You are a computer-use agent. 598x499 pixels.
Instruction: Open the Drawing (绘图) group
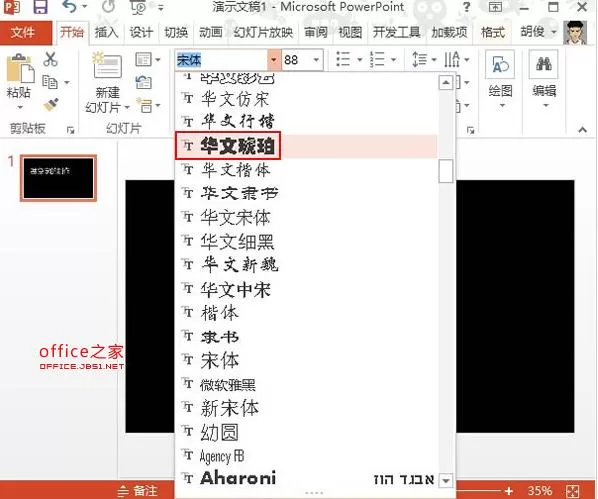click(500, 79)
